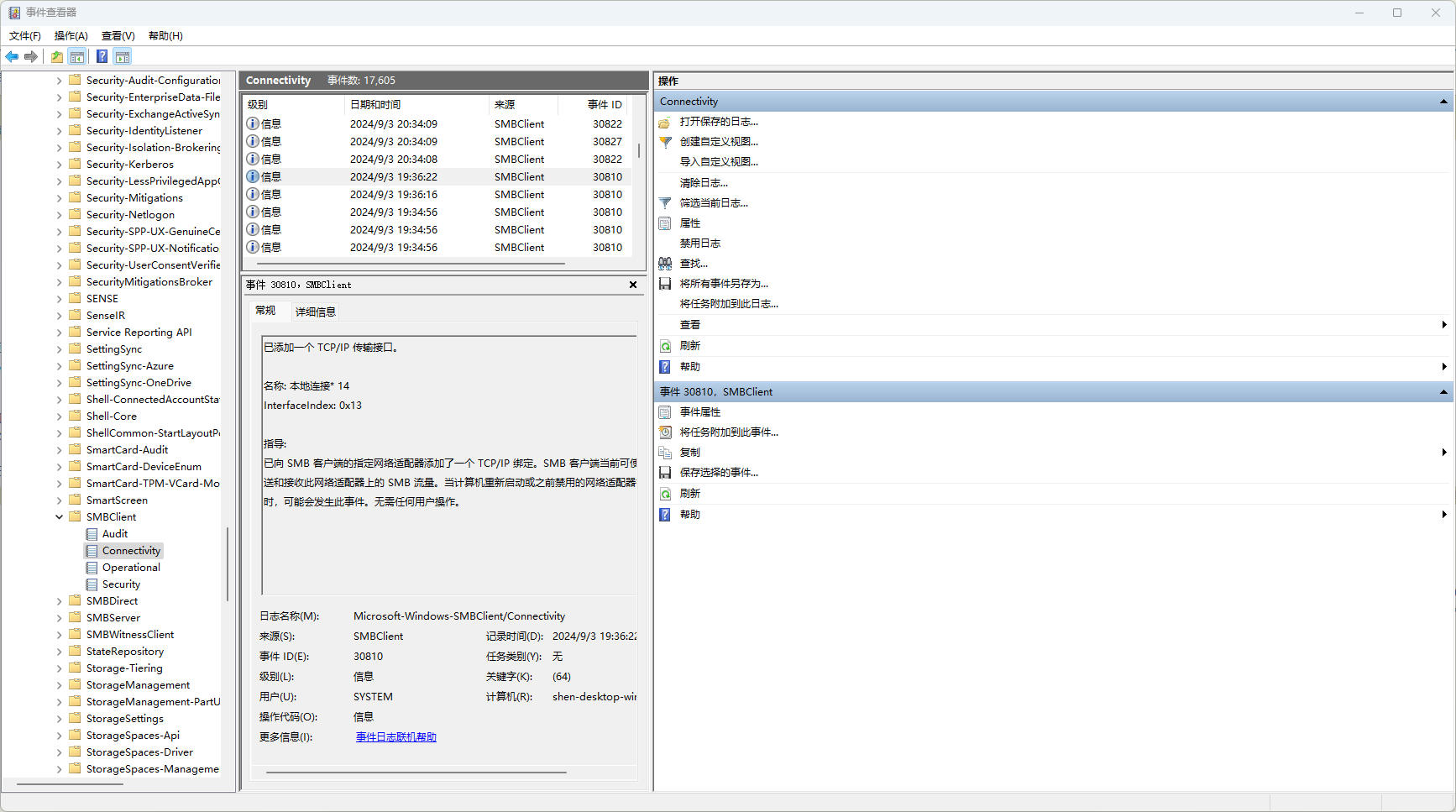This screenshot has width=1456, height=812.
Task: Expand the SmartScreen tree node
Action: pyautogui.click(x=60, y=500)
